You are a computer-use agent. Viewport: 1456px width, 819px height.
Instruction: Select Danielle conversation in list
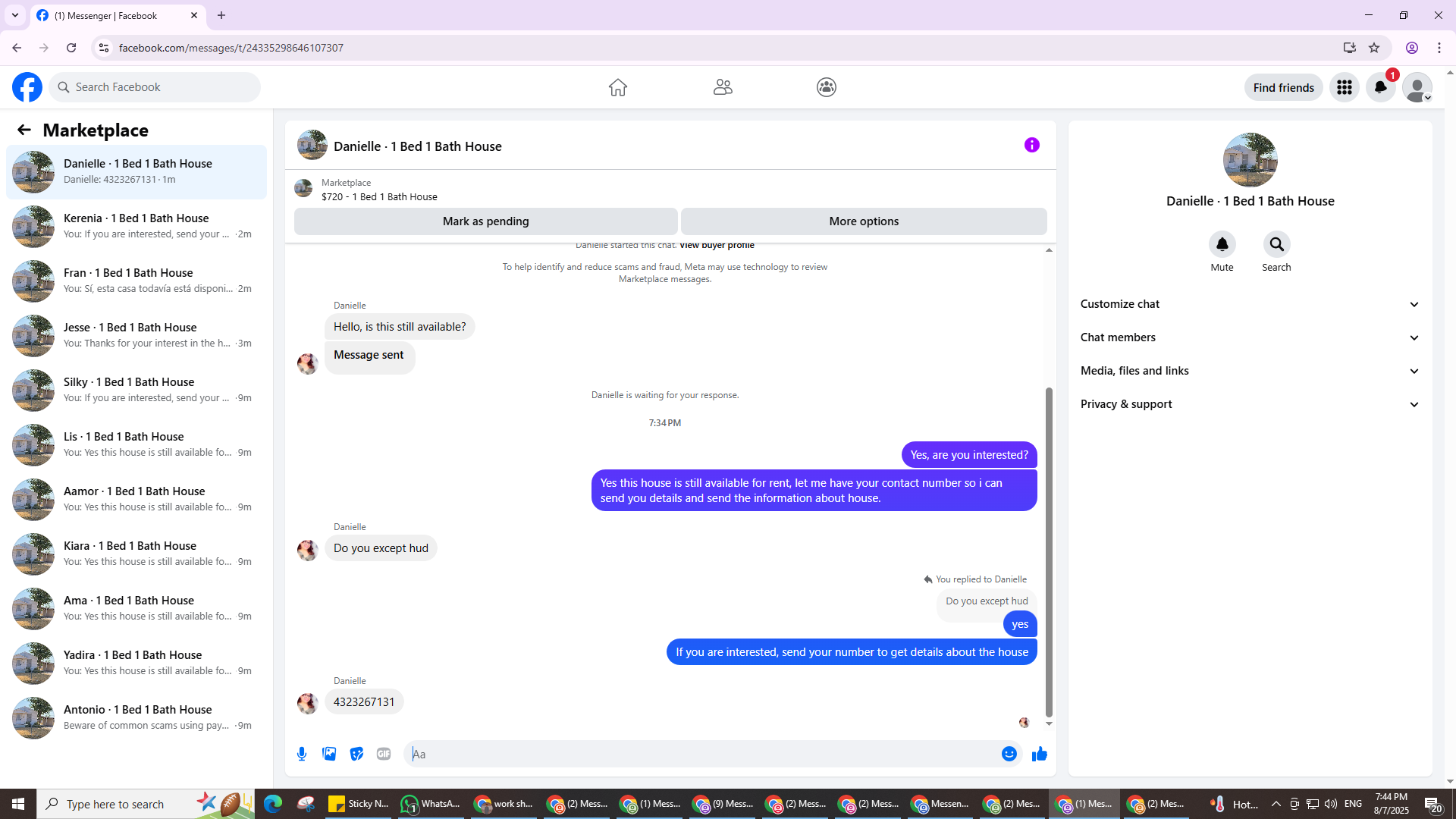tap(136, 171)
